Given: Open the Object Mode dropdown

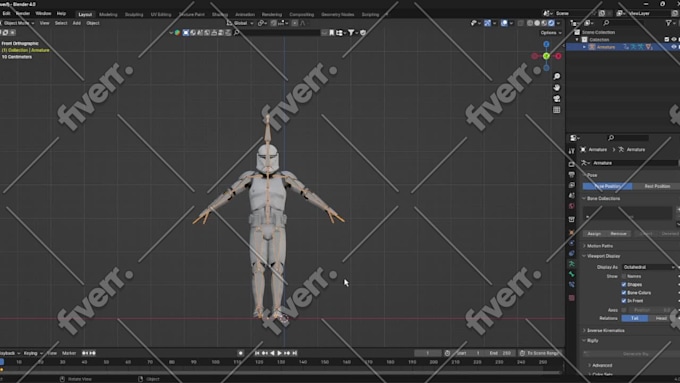Looking at the screenshot, I should click(x=17, y=23).
